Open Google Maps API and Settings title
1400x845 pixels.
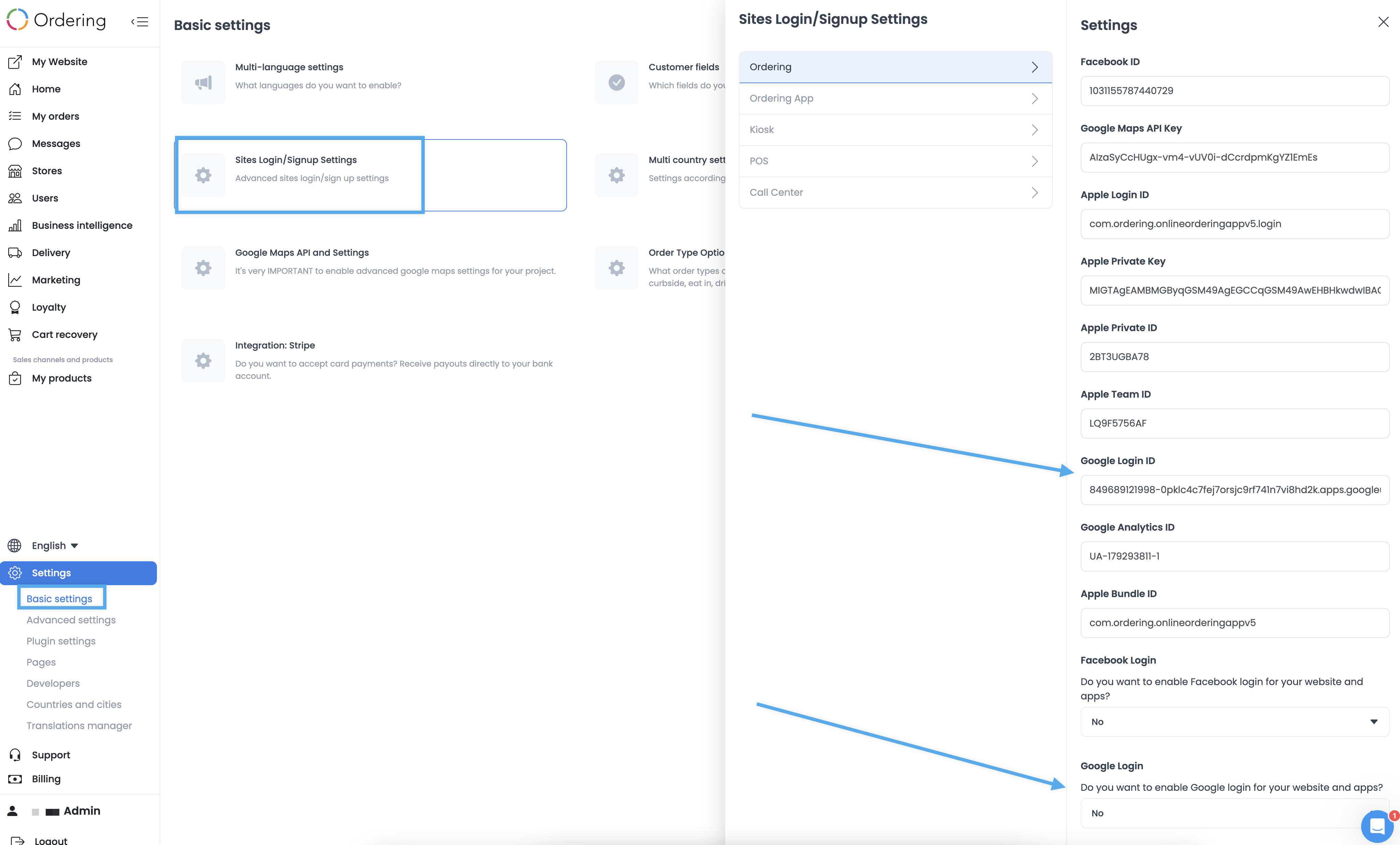(x=302, y=253)
